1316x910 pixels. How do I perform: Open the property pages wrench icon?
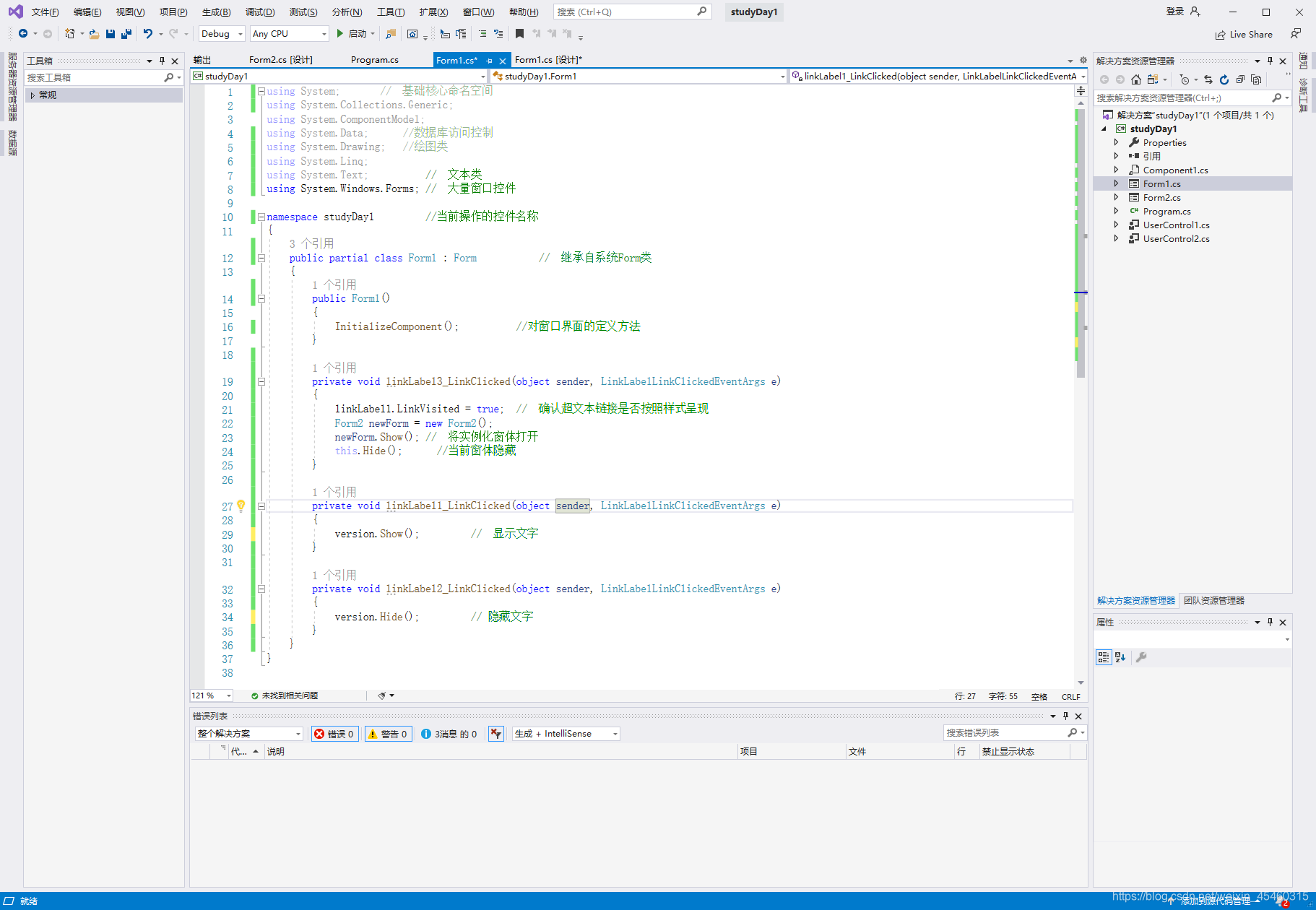(x=1141, y=657)
